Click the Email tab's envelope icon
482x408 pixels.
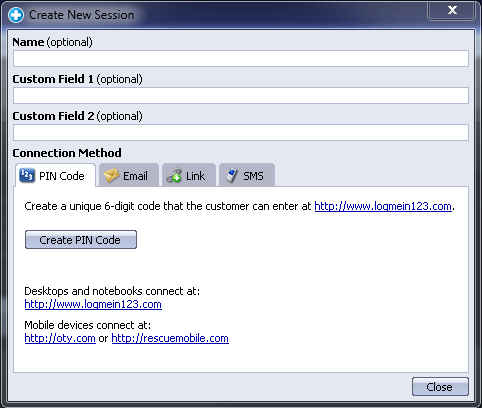[x=111, y=175]
